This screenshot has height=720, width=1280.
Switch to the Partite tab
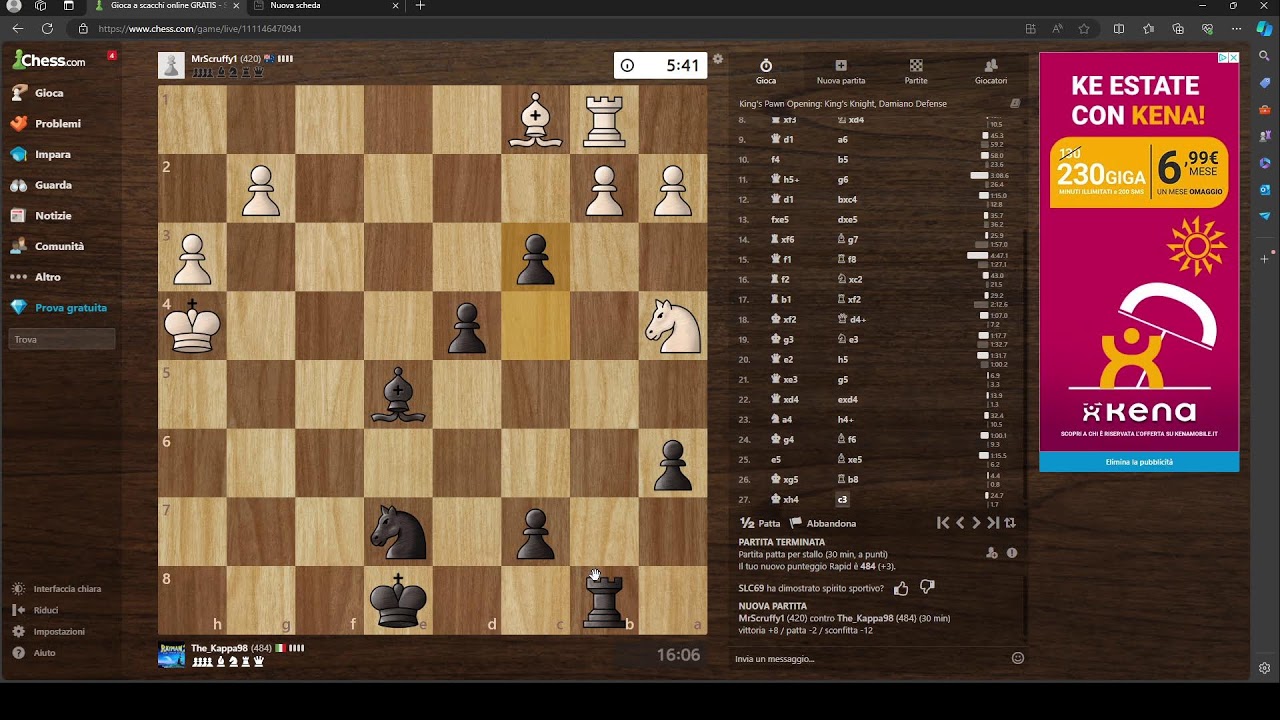click(x=916, y=71)
